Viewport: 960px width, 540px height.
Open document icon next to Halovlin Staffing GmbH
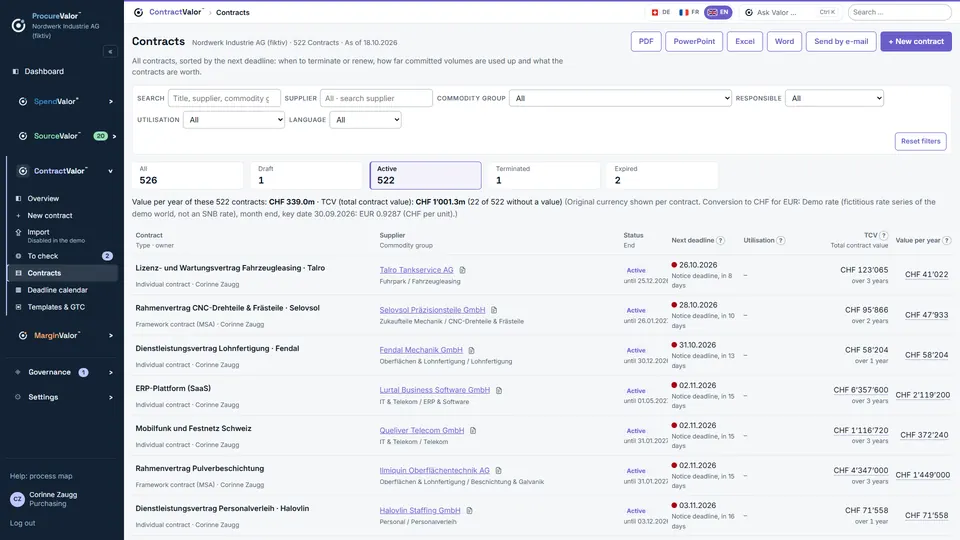tap(469, 511)
